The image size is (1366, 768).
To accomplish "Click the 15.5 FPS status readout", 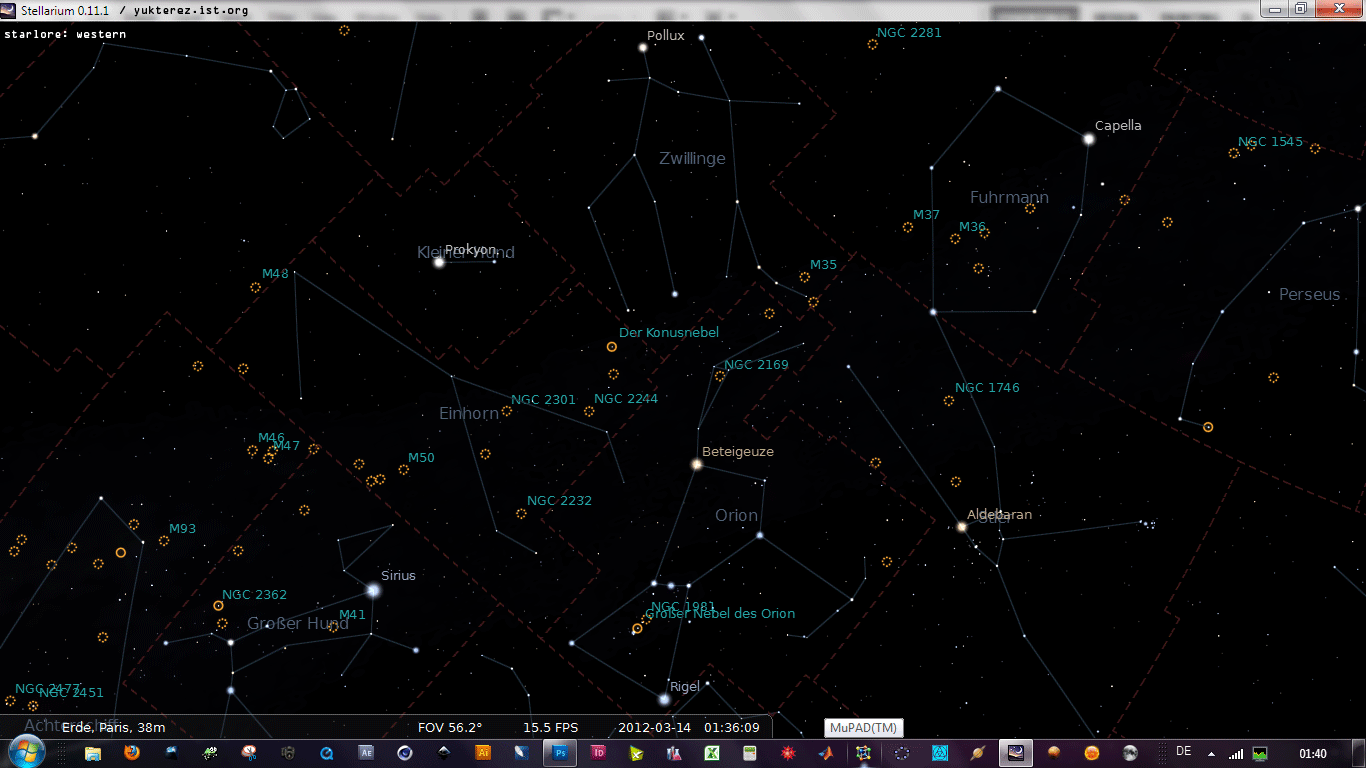I will pyautogui.click(x=550, y=728).
